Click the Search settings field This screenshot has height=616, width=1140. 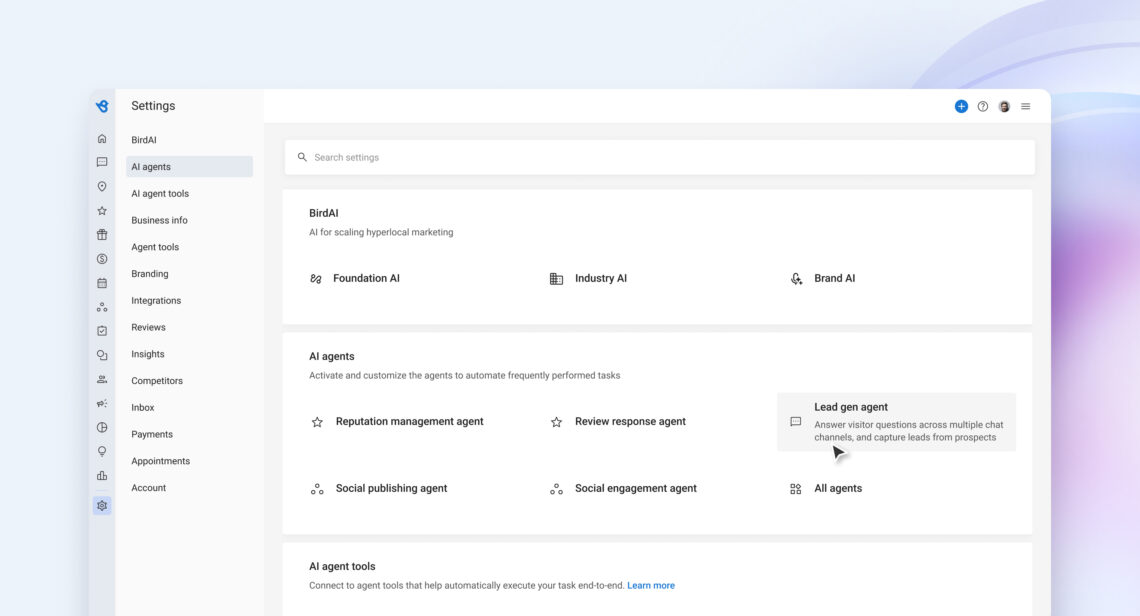pyautogui.click(x=660, y=157)
